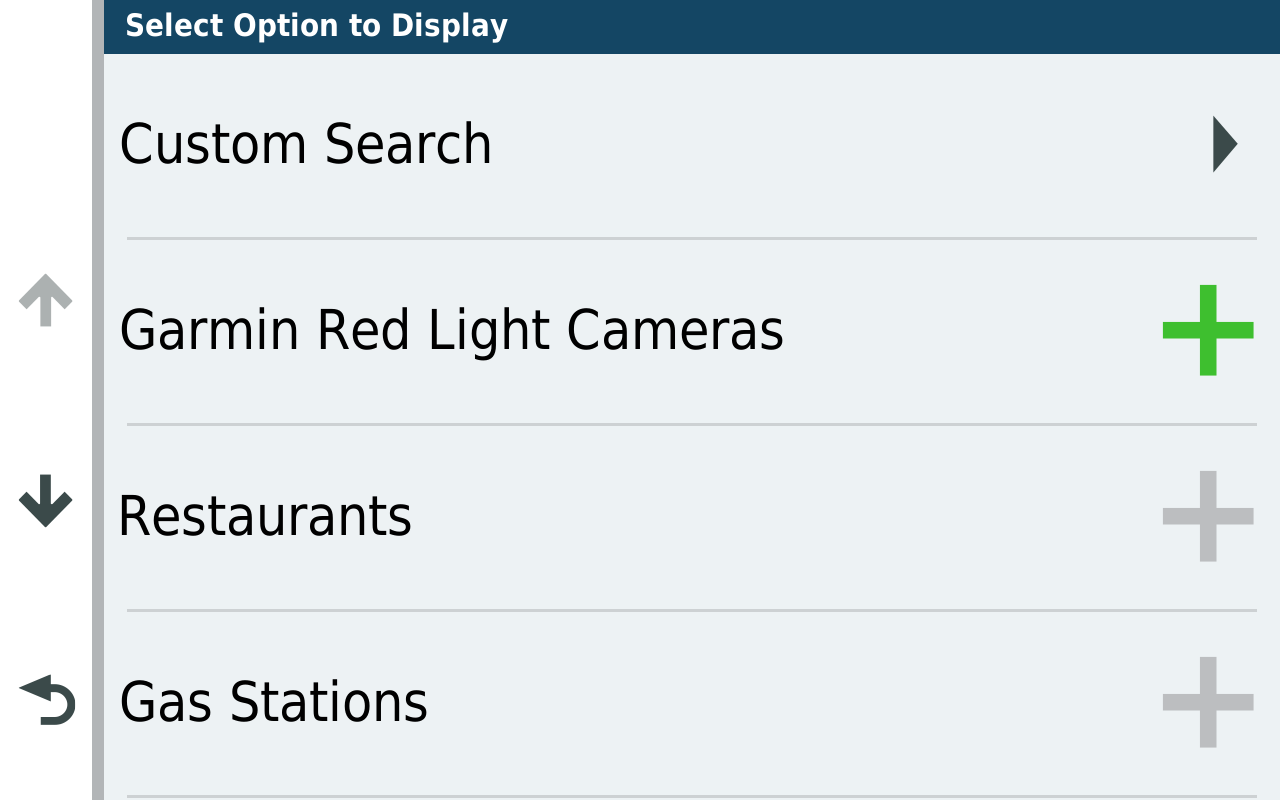The width and height of the screenshot is (1280, 800).
Task: Enable Gas Stations with its gray plus icon
Action: pyautogui.click(x=1208, y=702)
